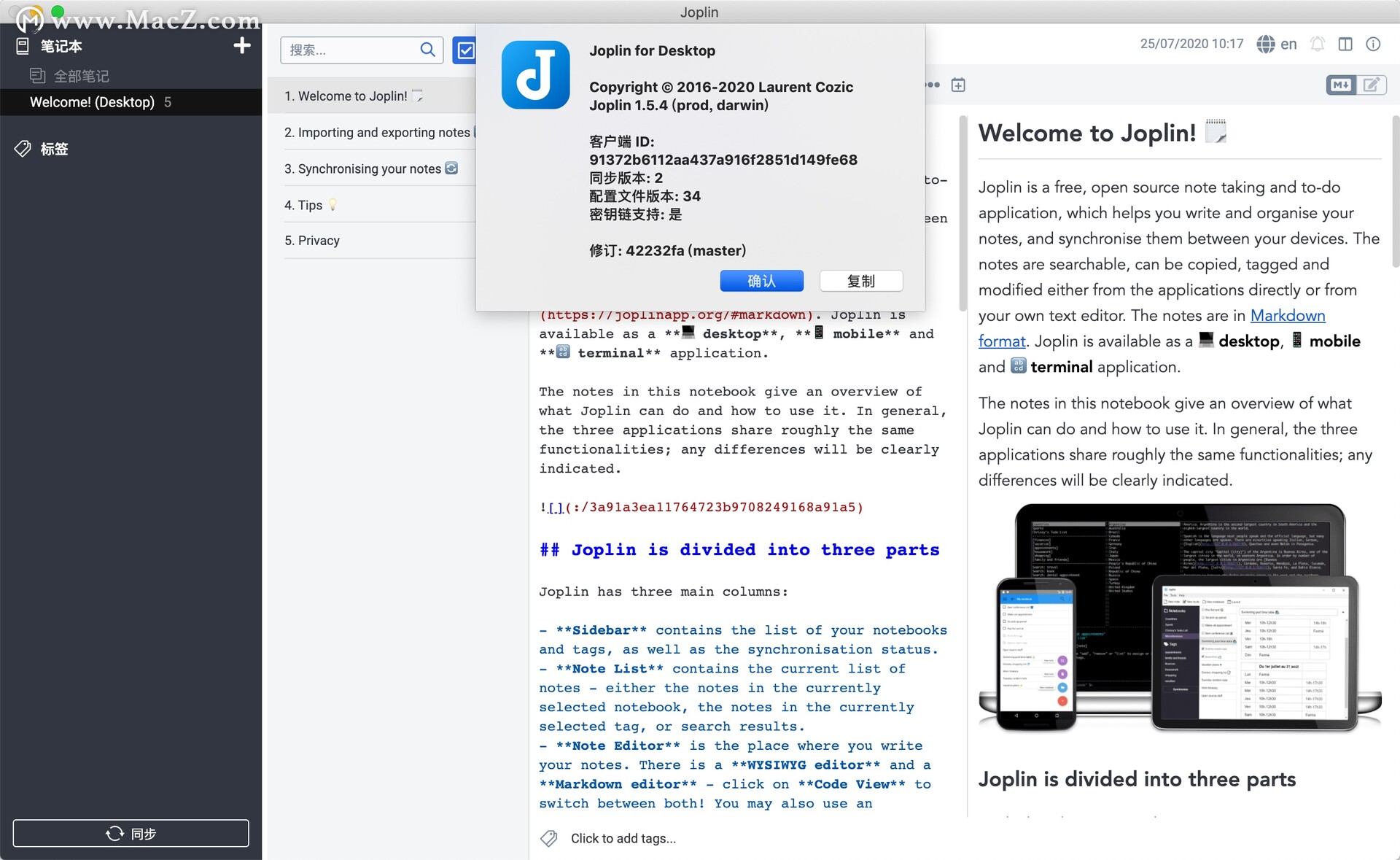Click the editor pane vertical scrollbar
Viewport: 1400px width, 860px height.
coord(962,213)
